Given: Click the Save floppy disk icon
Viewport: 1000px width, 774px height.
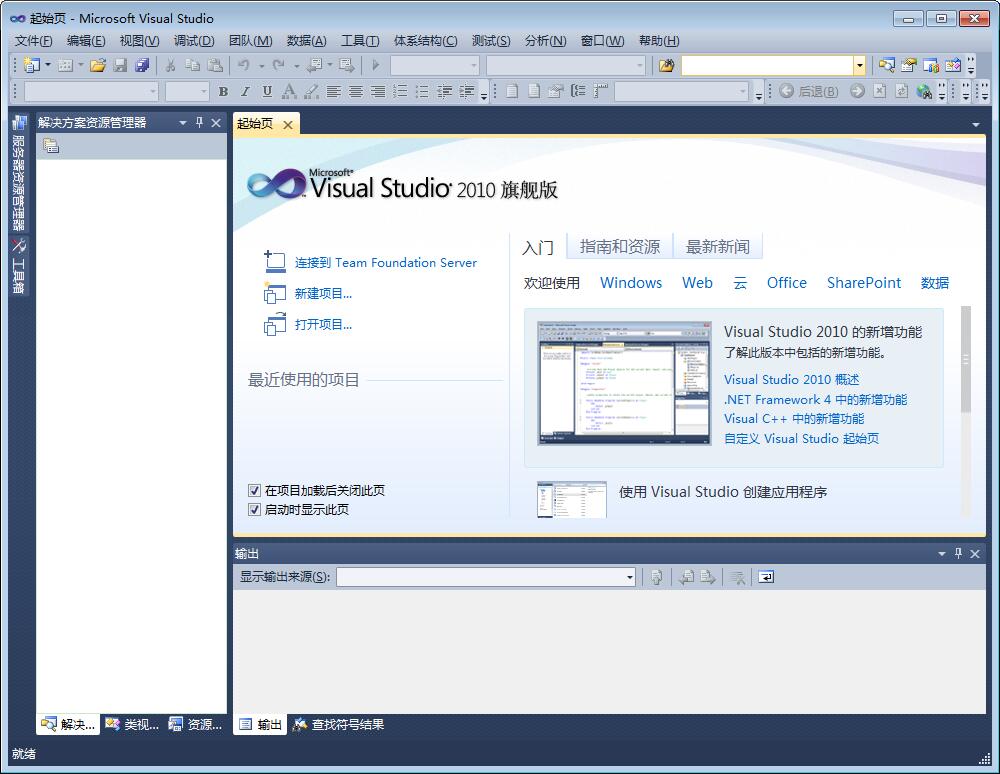Looking at the screenshot, I should tap(120, 65).
